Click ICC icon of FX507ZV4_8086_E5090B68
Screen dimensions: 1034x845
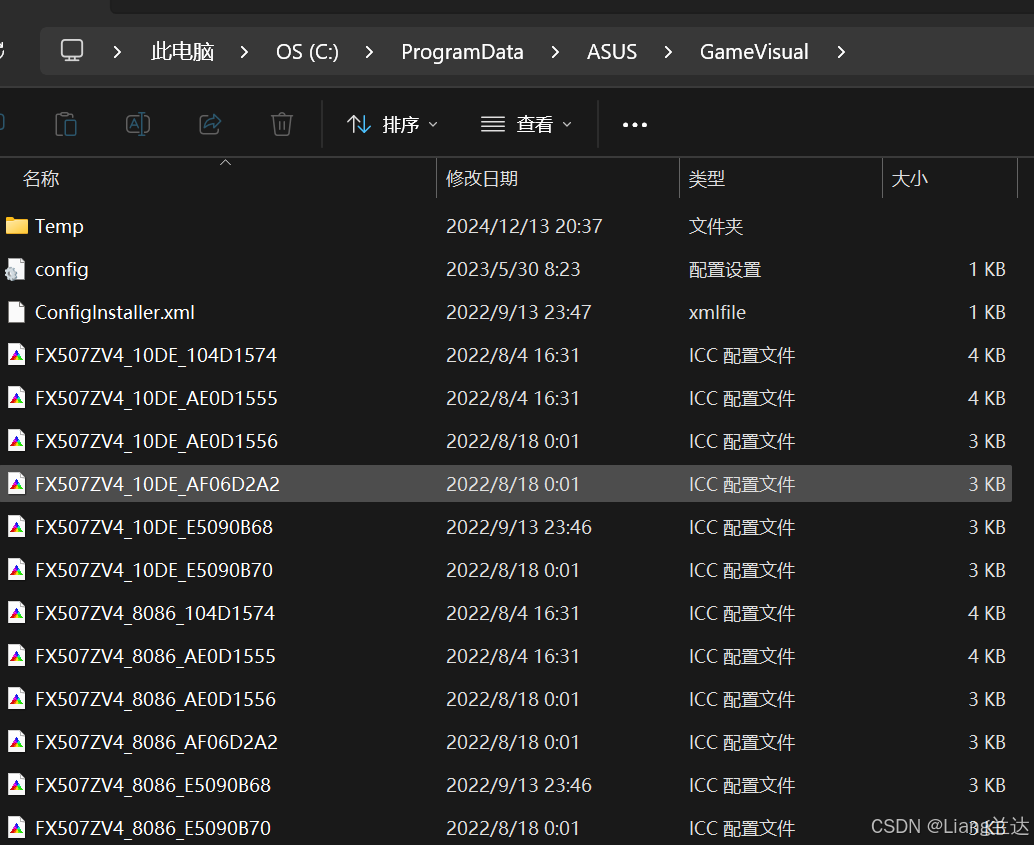[16, 785]
